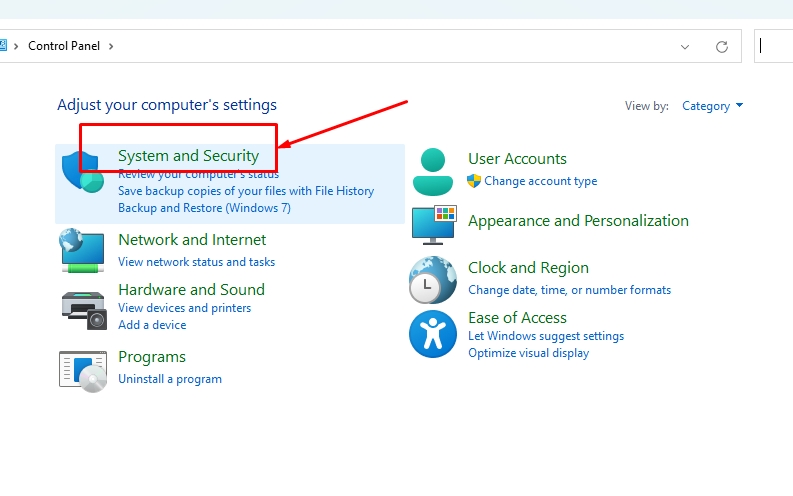Open System and Security heading link
The width and height of the screenshot is (793, 496).
click(188, 156)
